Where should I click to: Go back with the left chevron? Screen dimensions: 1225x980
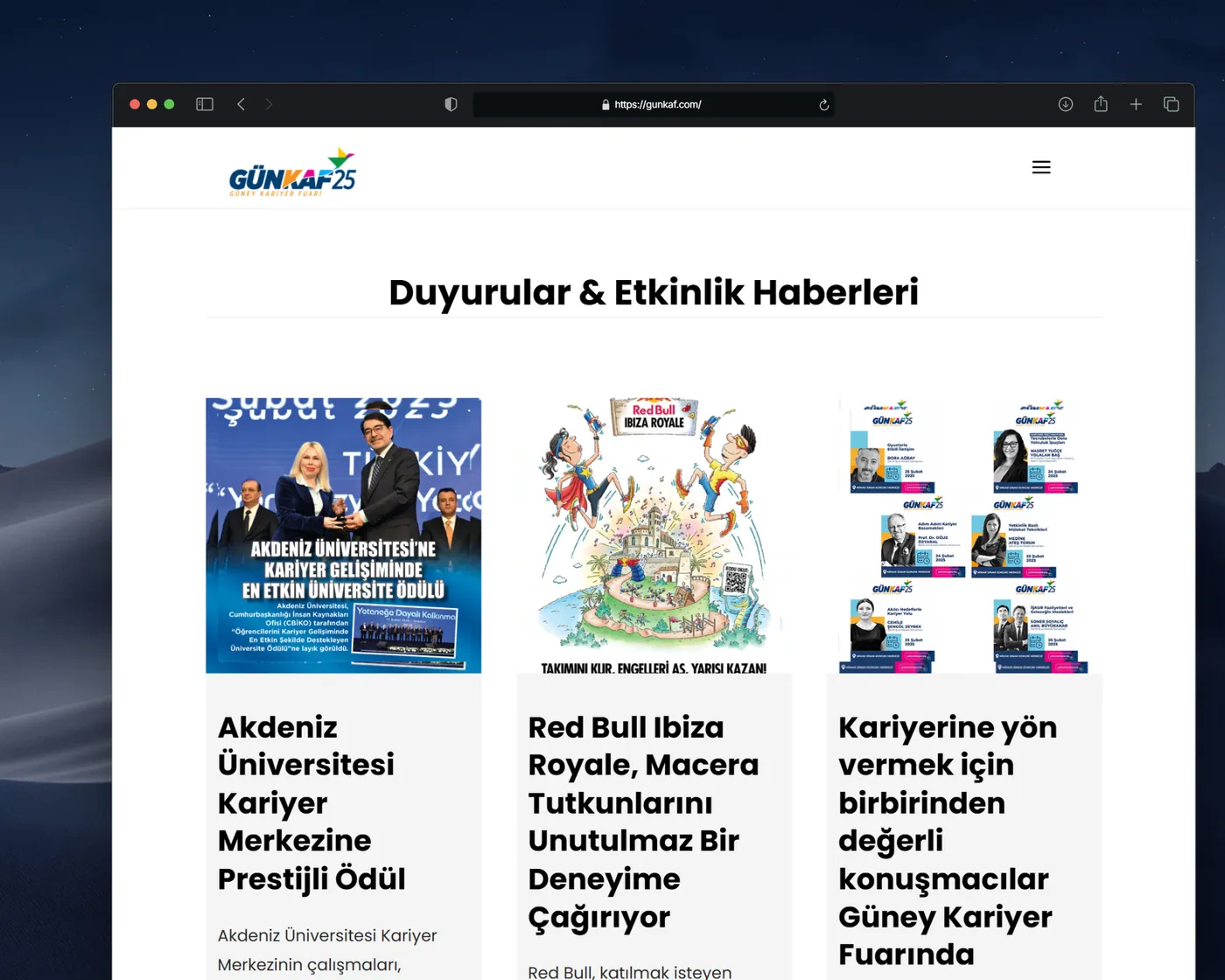point(241,104)
